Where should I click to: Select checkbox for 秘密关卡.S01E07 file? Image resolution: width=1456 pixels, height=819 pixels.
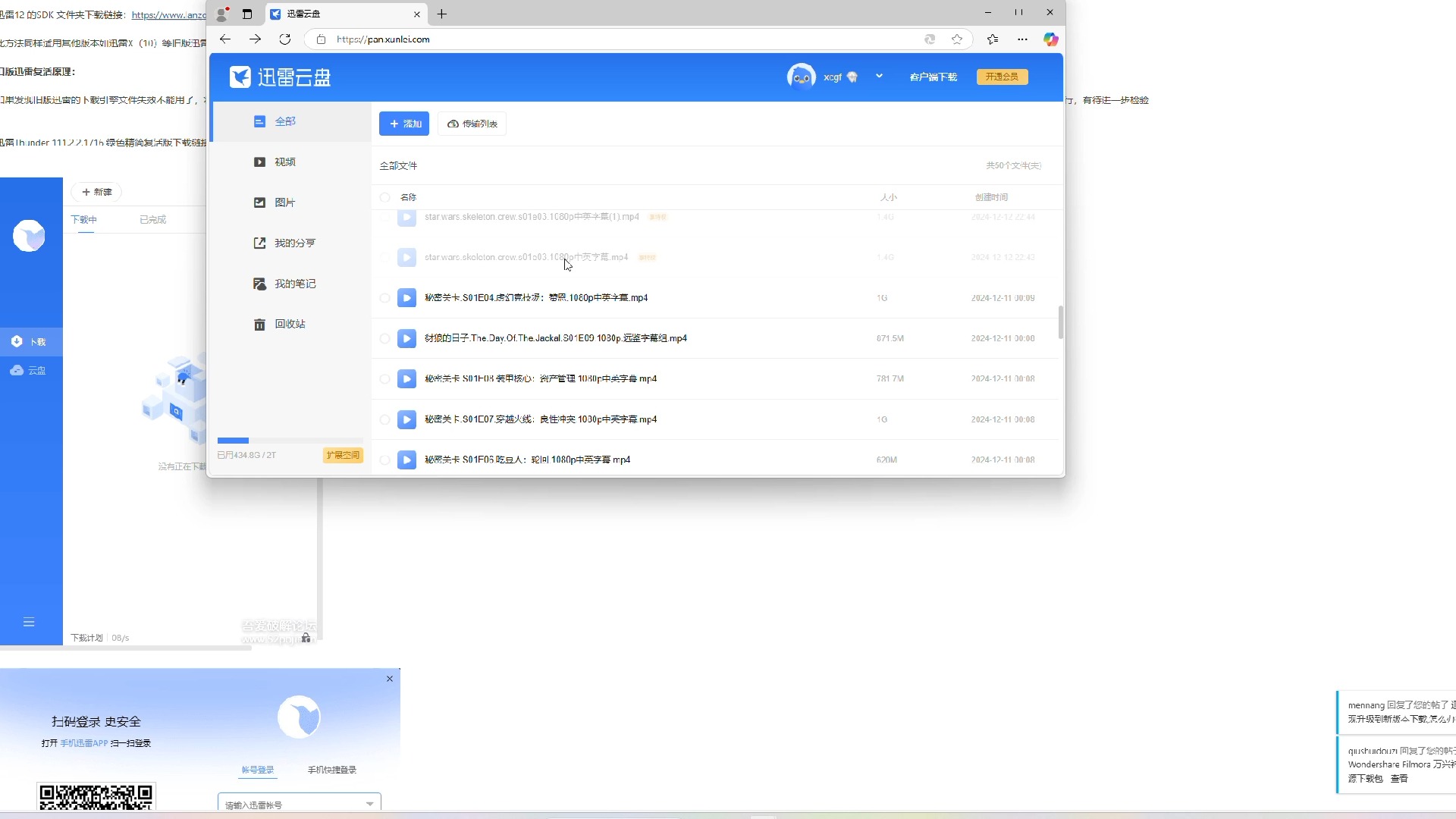(384, 419)
